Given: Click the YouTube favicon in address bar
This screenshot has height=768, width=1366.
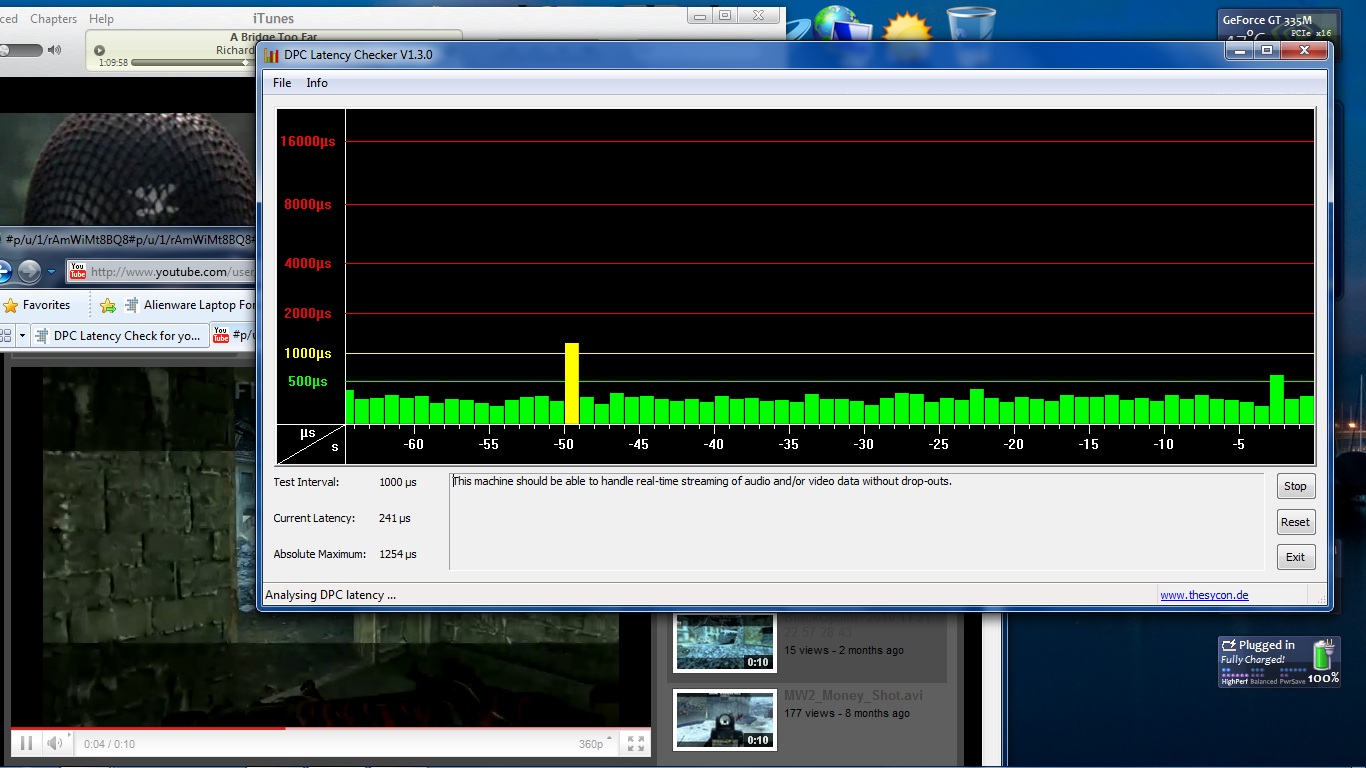Looking at the screenshot, I should [x=78, y=271].
